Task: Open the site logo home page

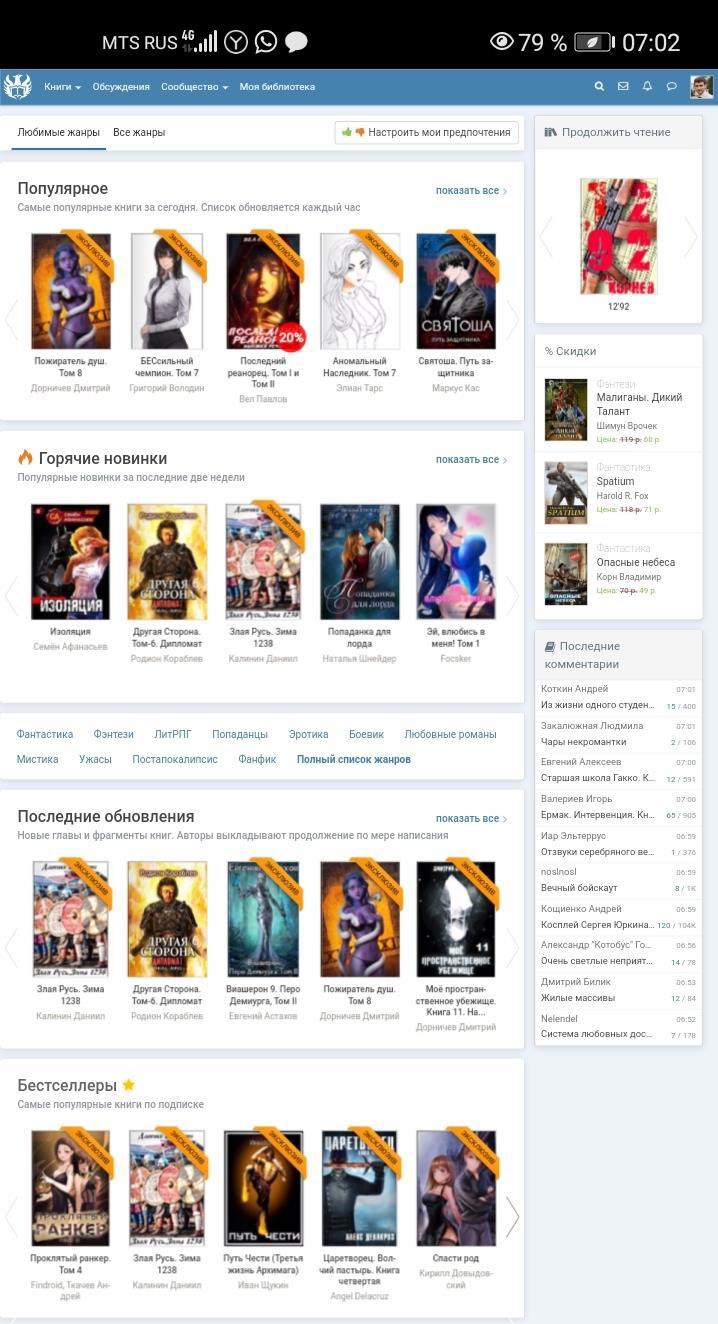Action: point(17,87)
